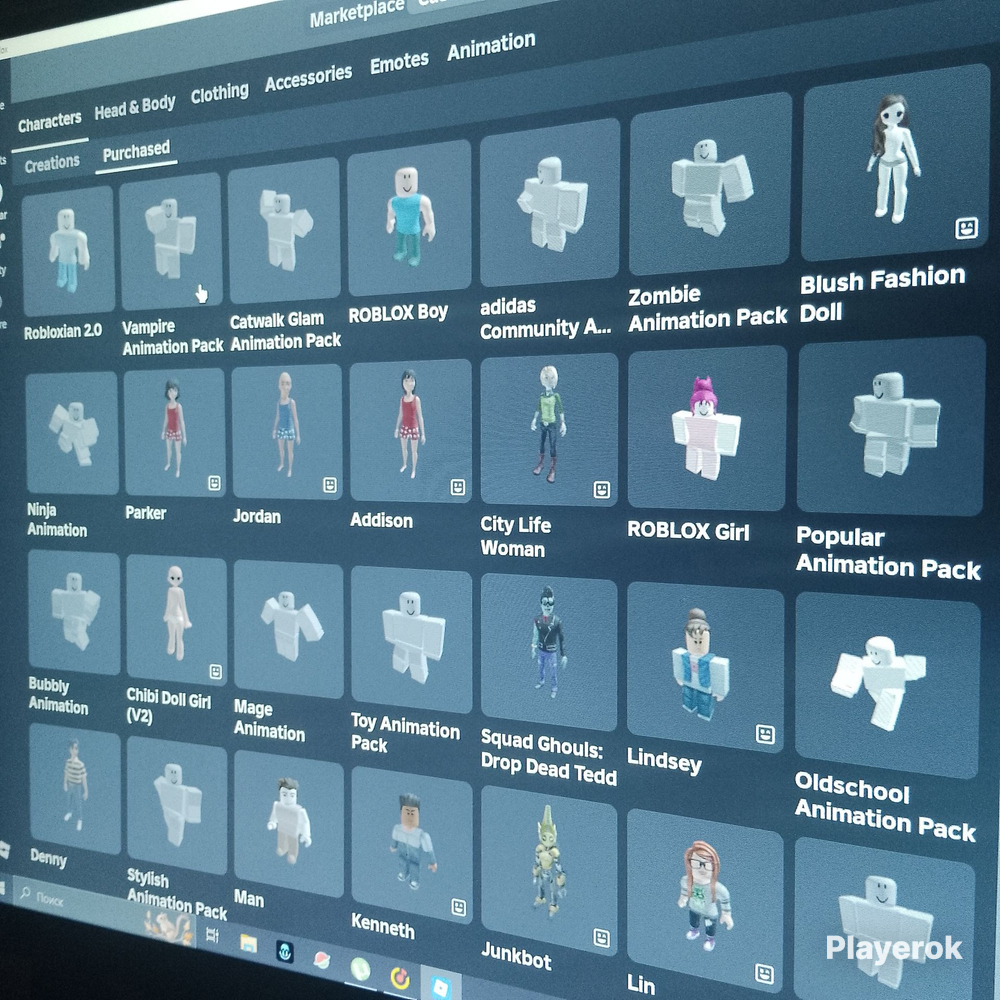This screenshot has height=1000, width=1000.
Task: Open the Roblox app taskbar icon
Action: [x=441, y=988]
